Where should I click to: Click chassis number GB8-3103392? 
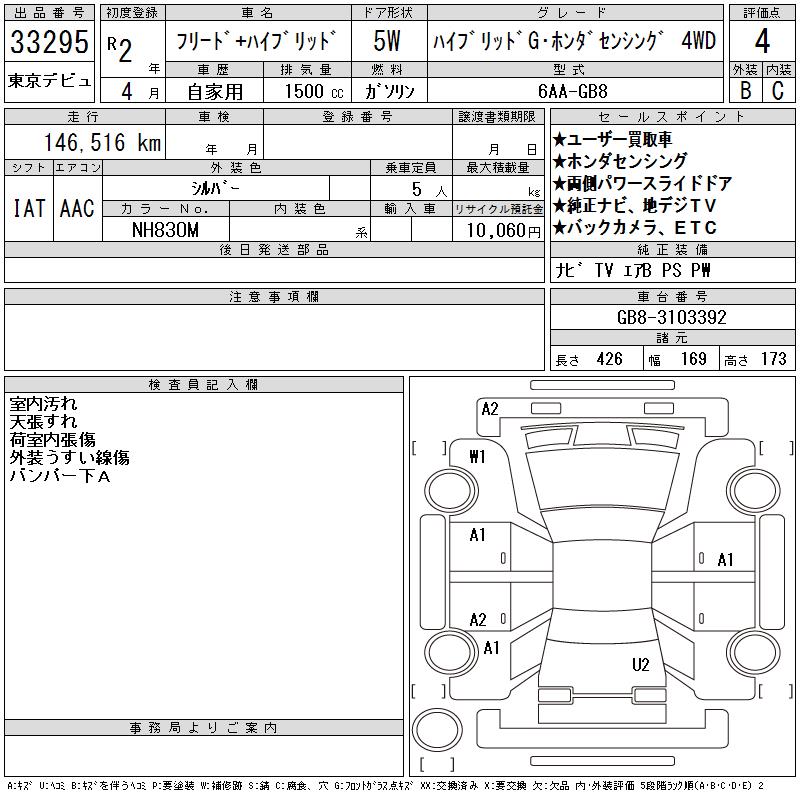(x=671, y=317)
